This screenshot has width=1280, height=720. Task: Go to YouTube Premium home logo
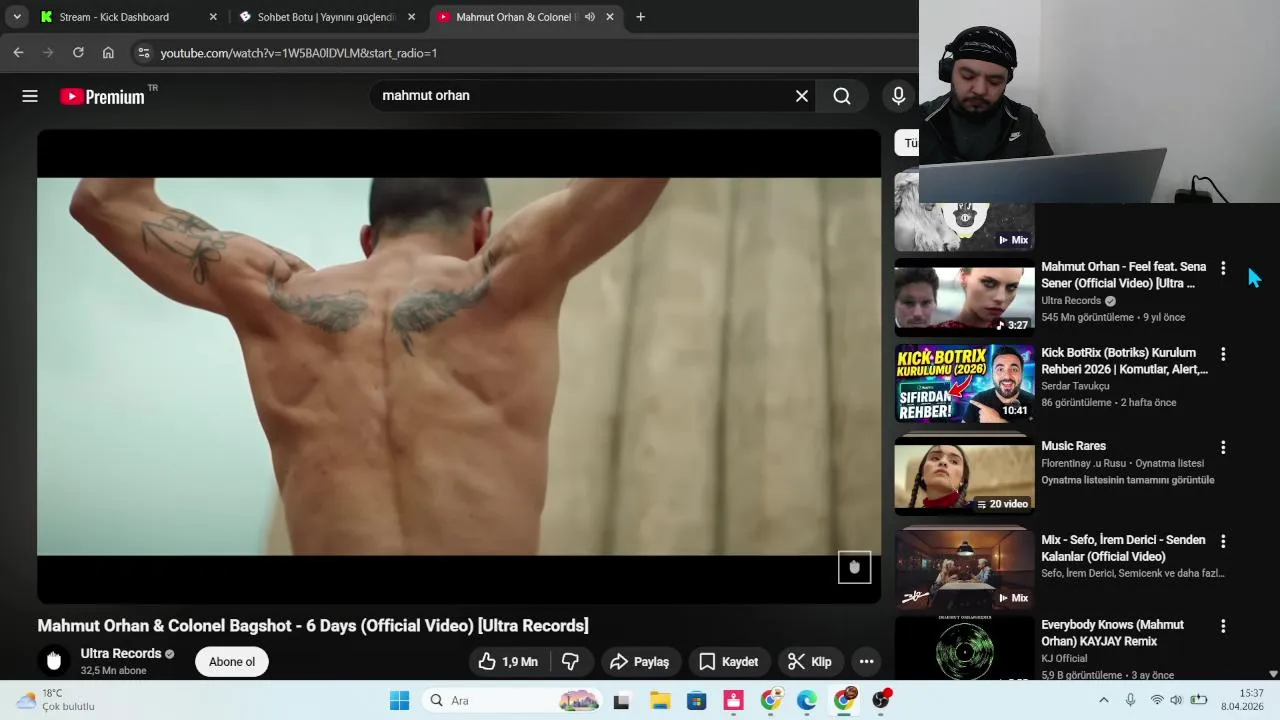[x=103, y=96]
